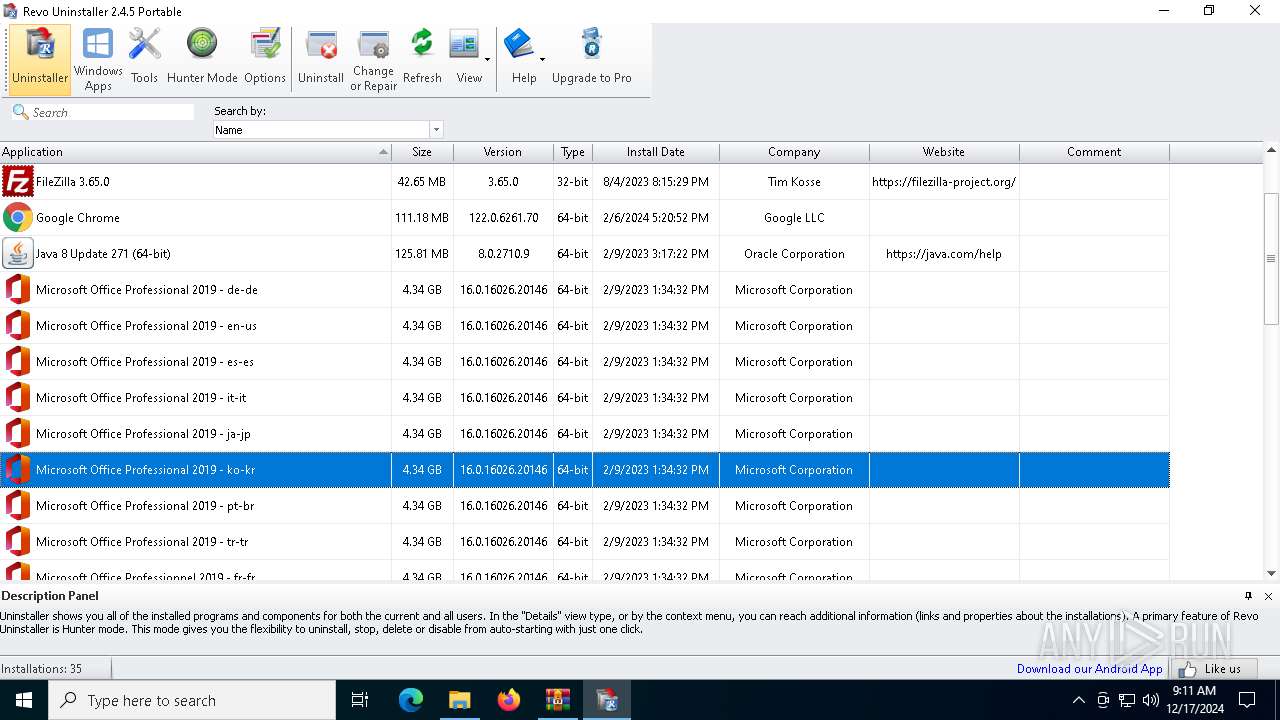This screenshot has height=720, width=1280.
Task: Open the Search by Name combo box
Action: coord(328,130)
